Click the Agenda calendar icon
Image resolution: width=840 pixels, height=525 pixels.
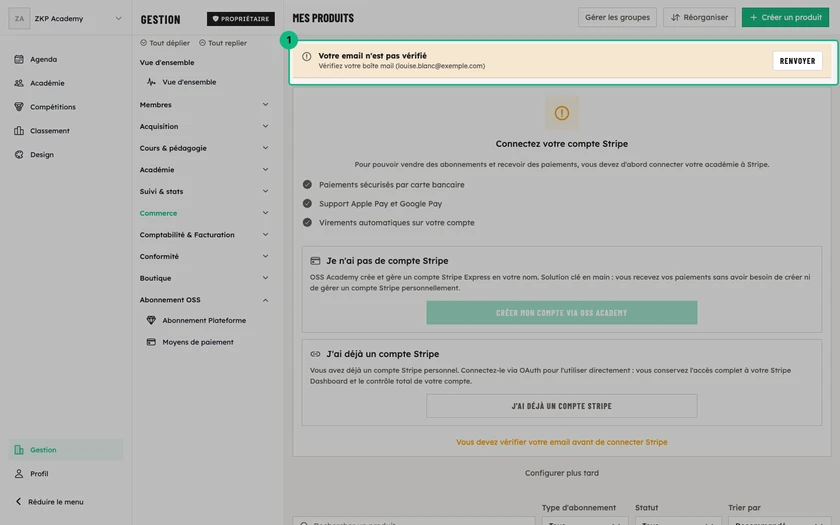pos(19,59)
